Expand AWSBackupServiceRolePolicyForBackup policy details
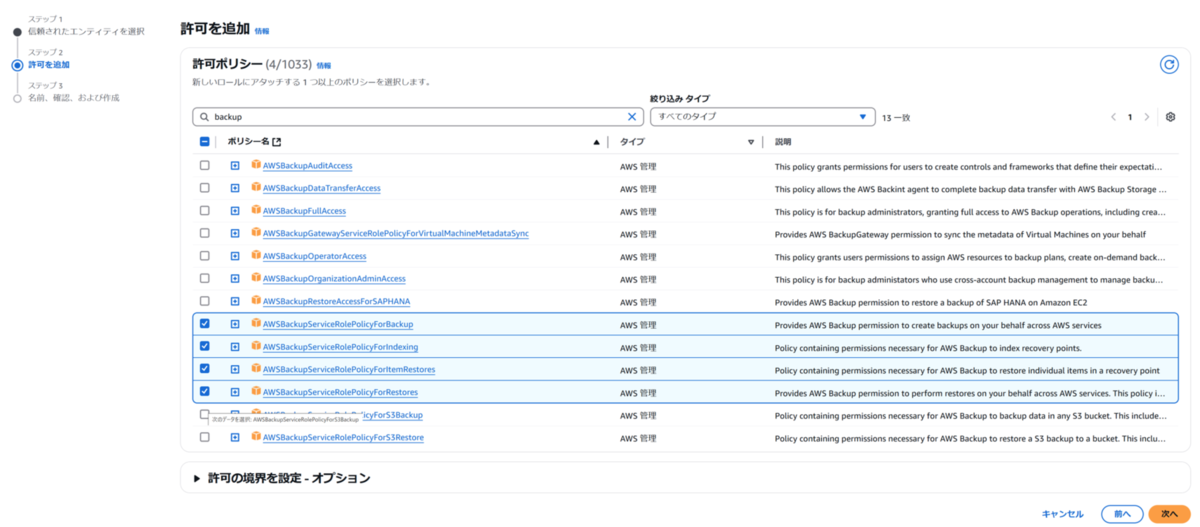Viewport: 1200px width, 527px height. coord(235,324)
